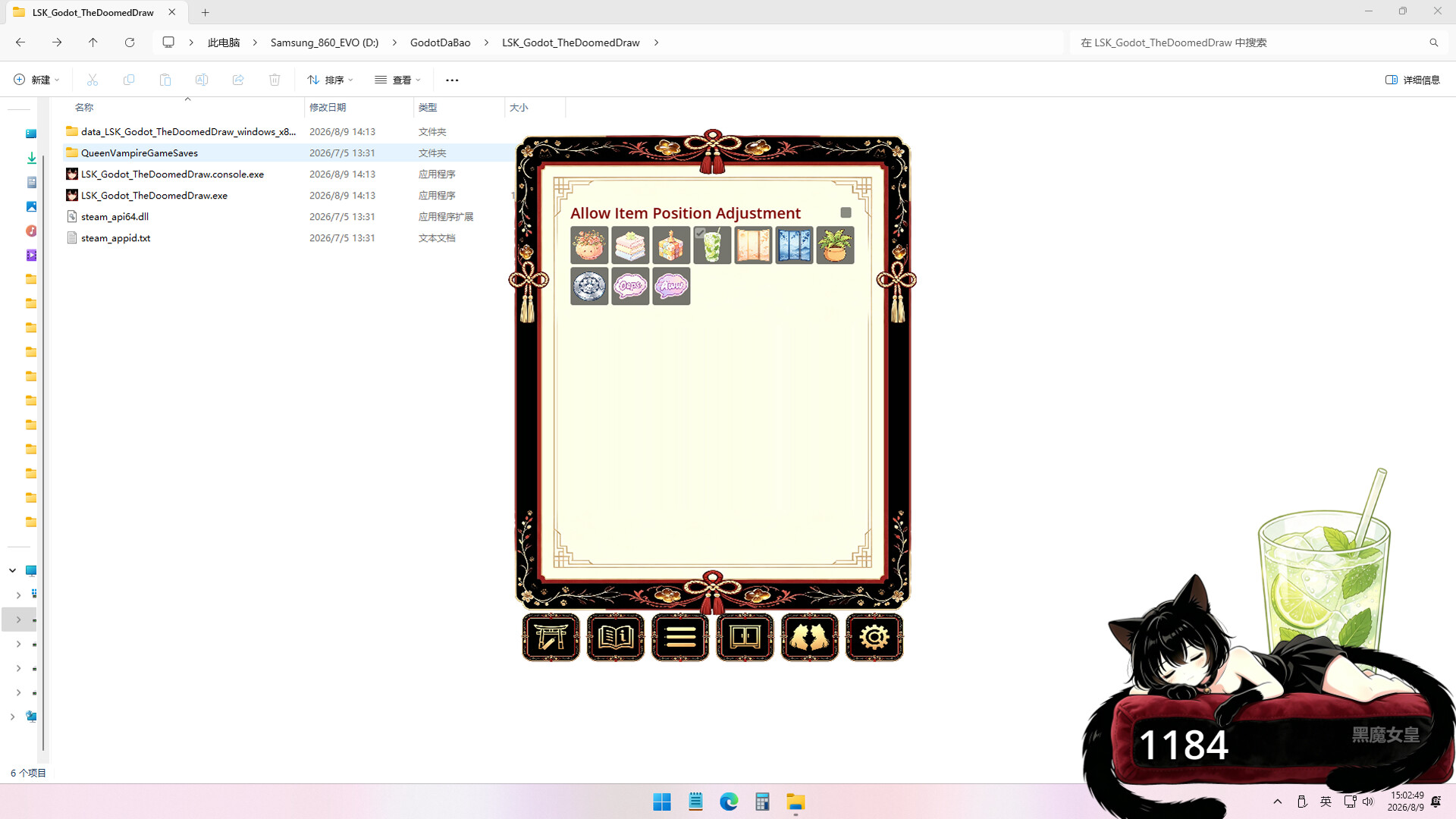The height and width of the screenshot is (819, 1456).
Task: Select the QueenVampireGameSaves folder
Action: [140, 153]
